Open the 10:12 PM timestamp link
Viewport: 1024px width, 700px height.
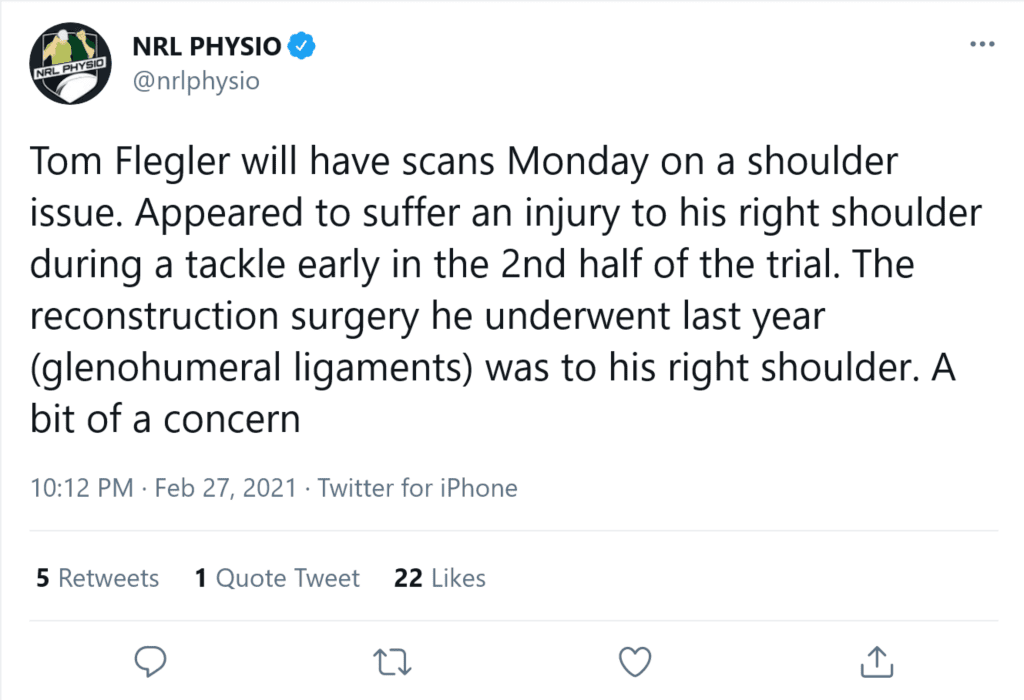(x=82, y=488)
